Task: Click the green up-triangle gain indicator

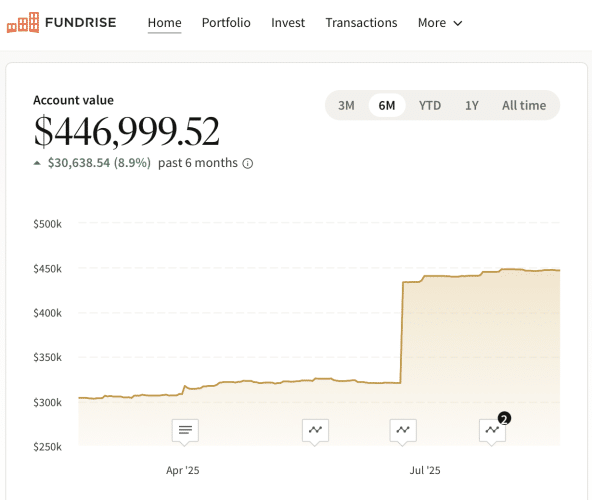Action: tap(37, 163)
